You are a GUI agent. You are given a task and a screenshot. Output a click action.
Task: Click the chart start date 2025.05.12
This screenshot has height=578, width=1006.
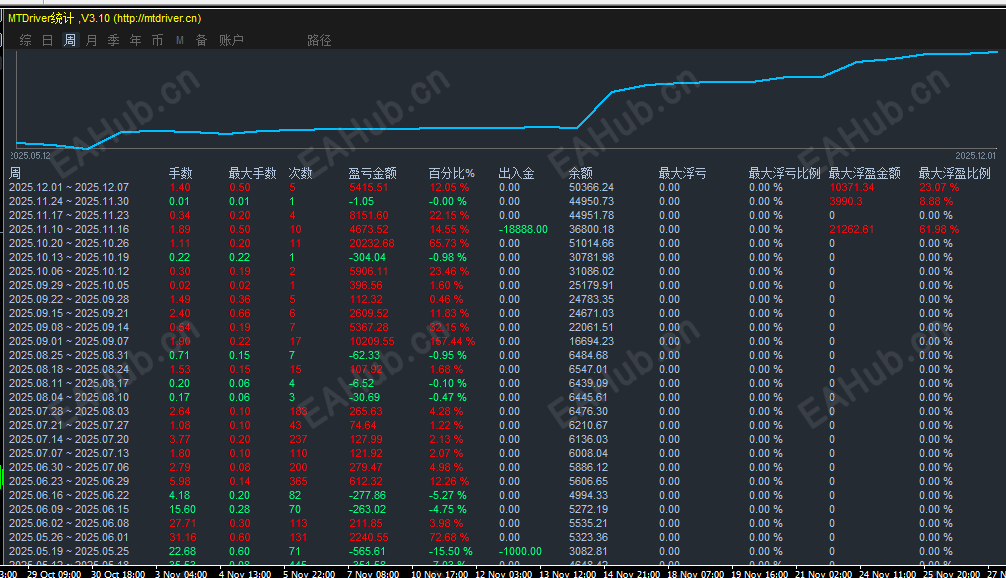click(30, 156)
